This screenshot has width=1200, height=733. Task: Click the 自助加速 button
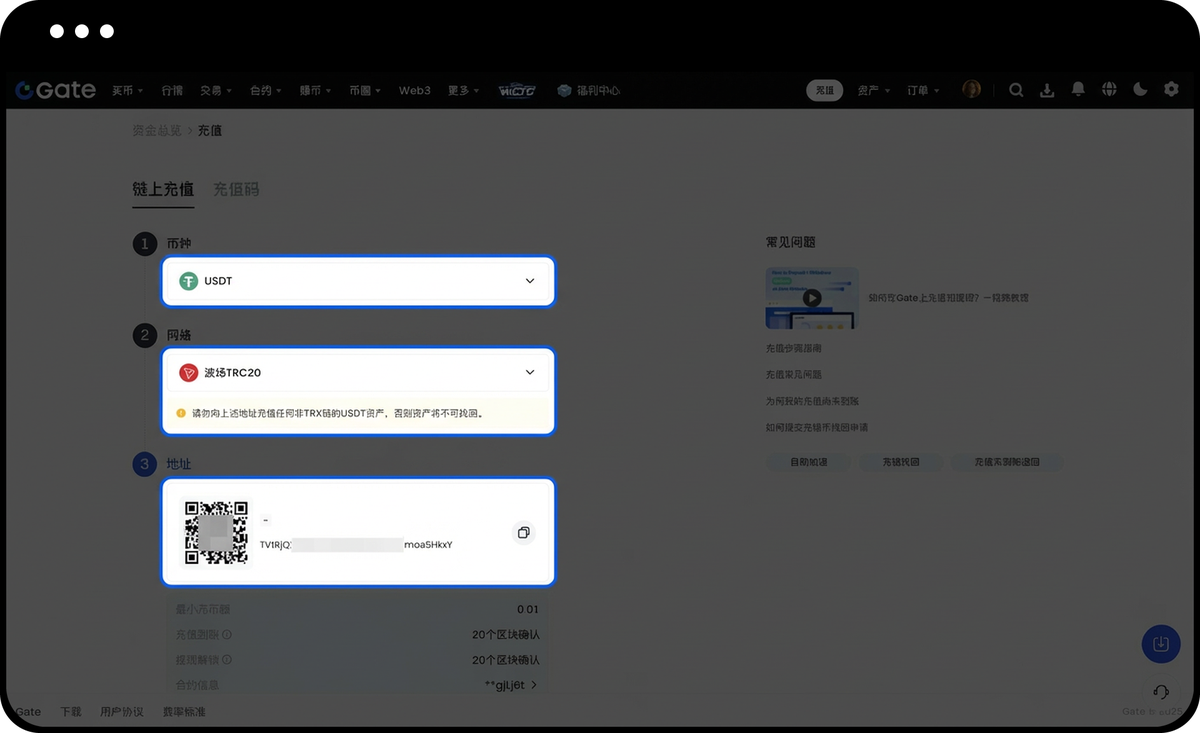point(809,463)
